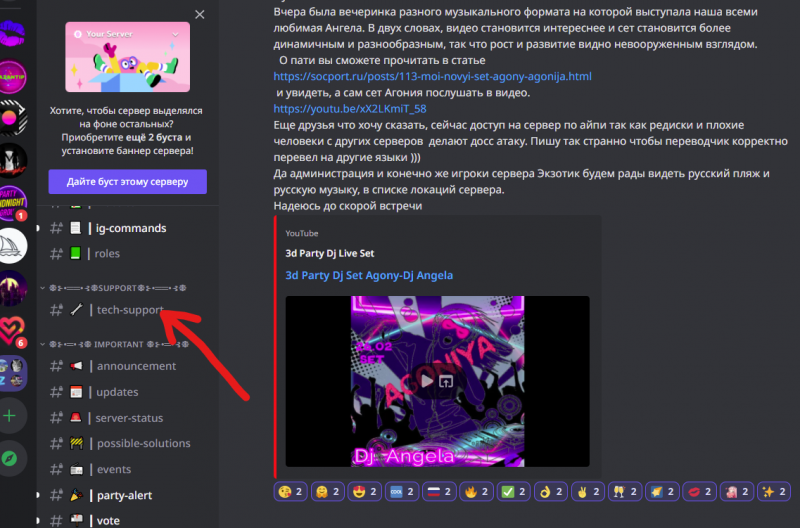Toggle the kissing face reaction
Image resolution: width=800 pixels, height=528 pixels.
tap(291, 492)
